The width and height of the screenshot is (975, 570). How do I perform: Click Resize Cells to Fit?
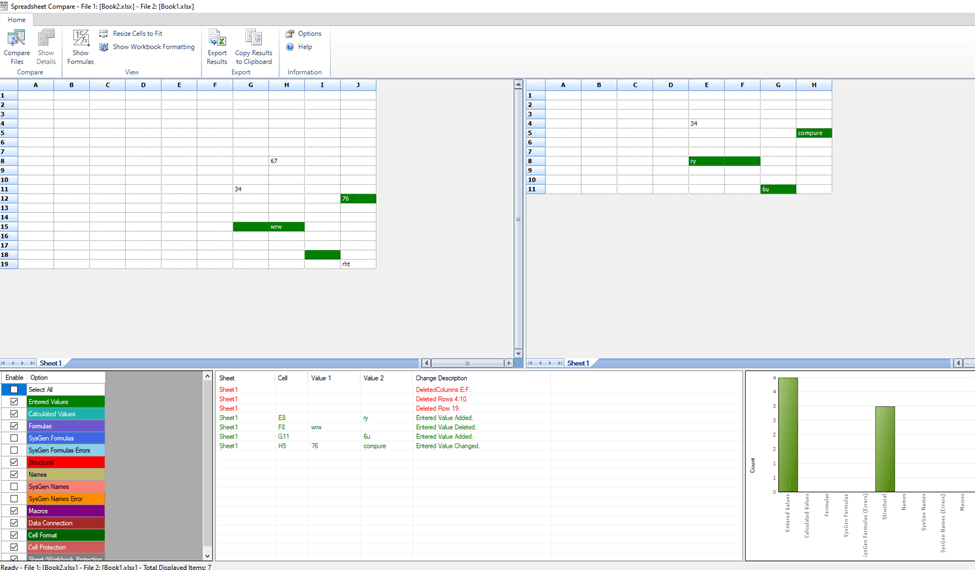coord(131,34)
